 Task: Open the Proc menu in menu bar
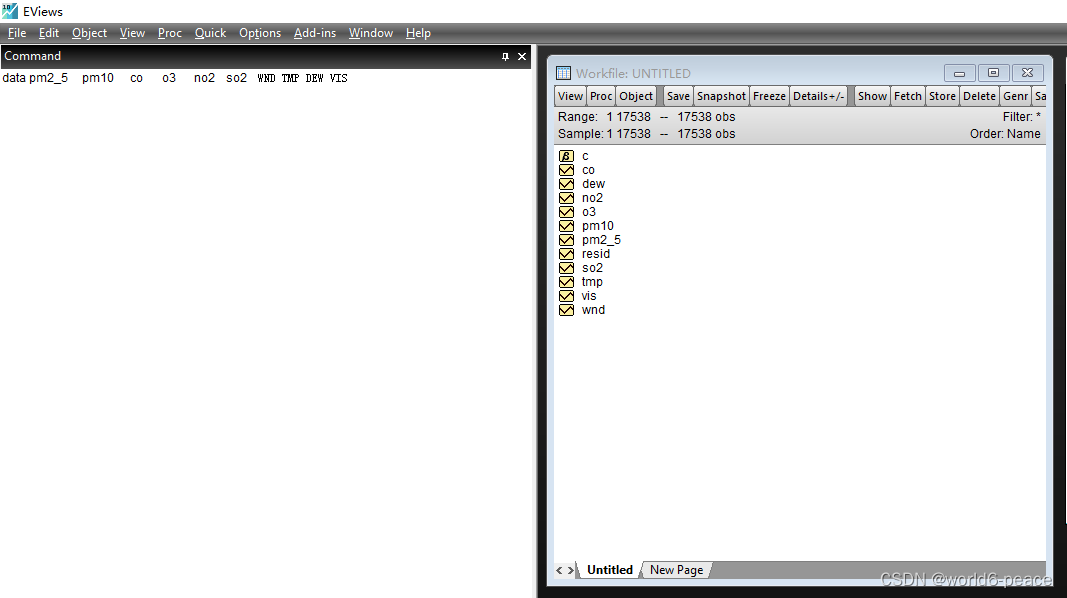click(169, 33)
